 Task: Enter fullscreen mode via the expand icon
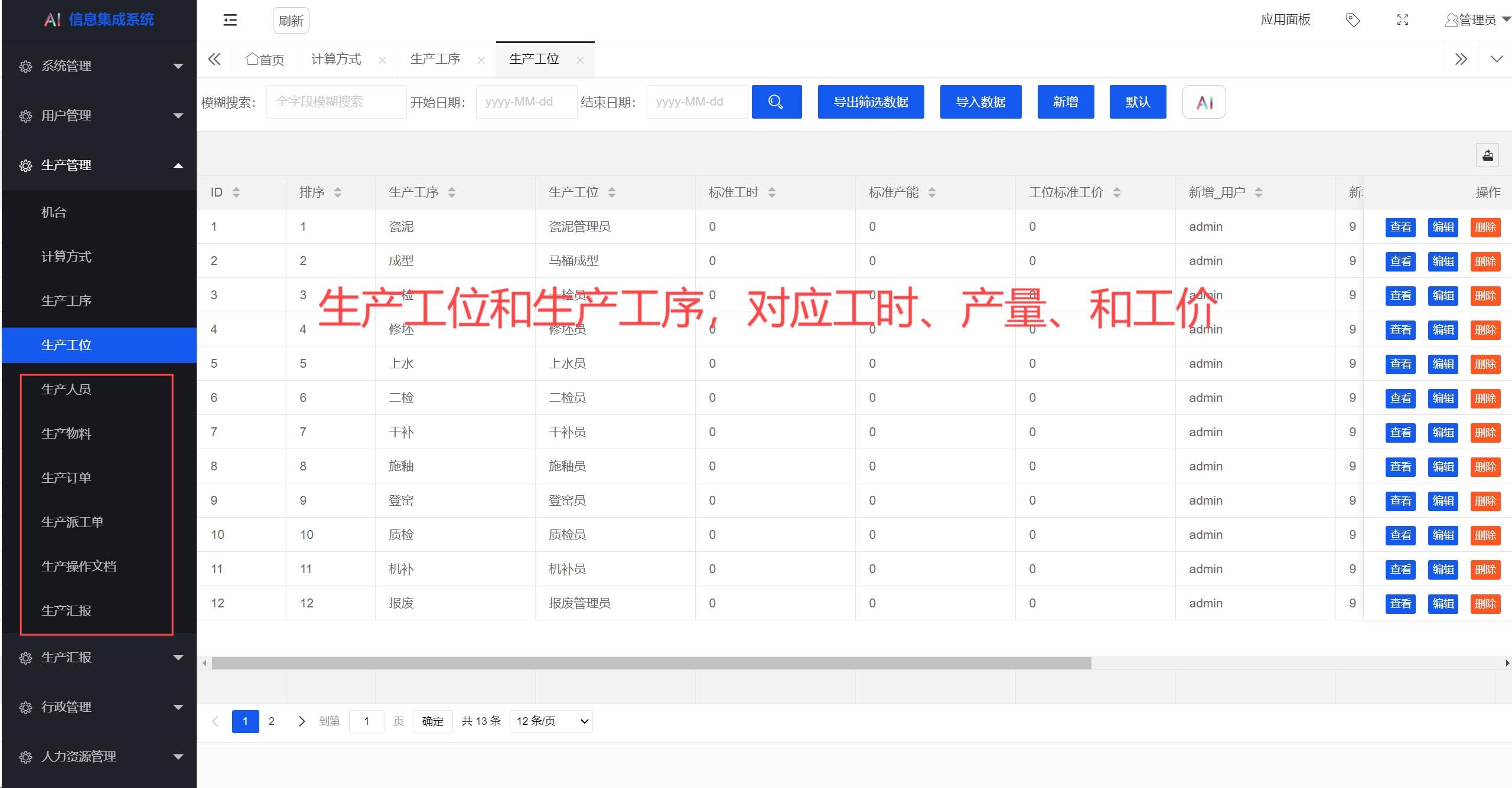[1403, 19]
